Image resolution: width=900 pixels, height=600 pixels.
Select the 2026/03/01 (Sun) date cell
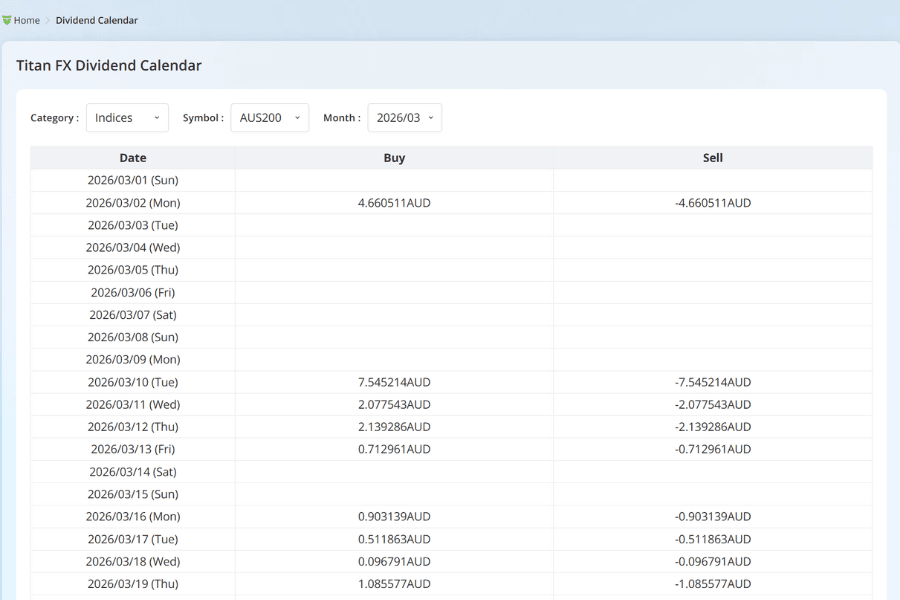point(133,180)
